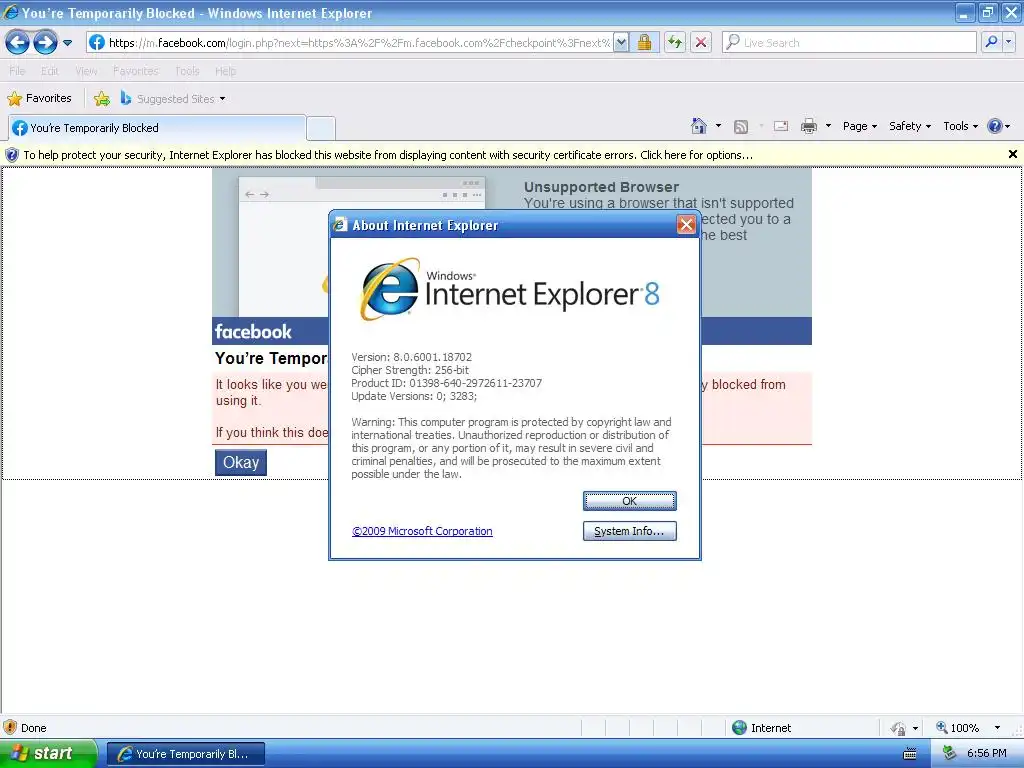
Task: Open the recent pages dropdown arrow
Action: [67, 43]
